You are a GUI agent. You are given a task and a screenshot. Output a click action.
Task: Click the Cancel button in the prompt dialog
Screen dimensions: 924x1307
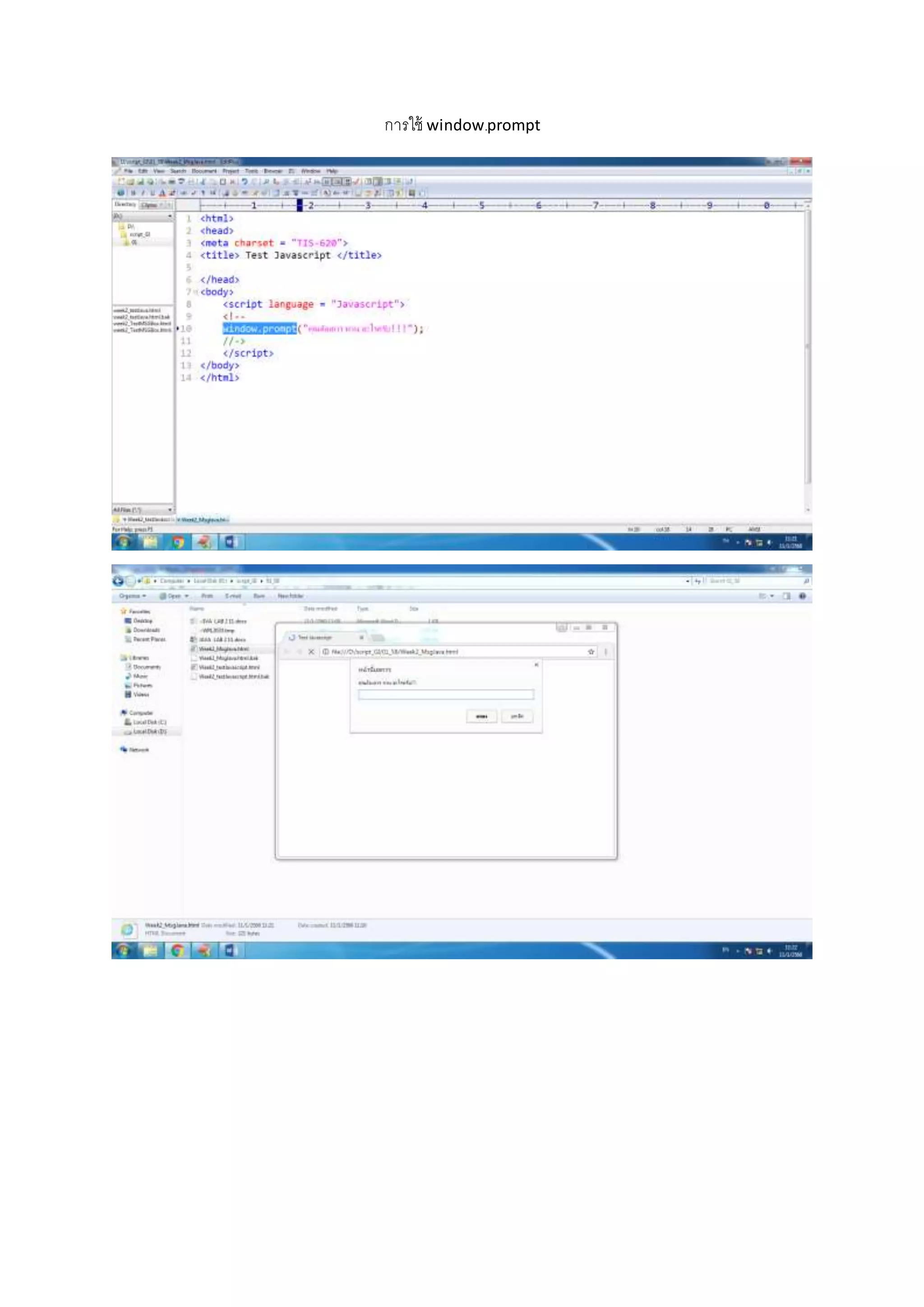517,716
